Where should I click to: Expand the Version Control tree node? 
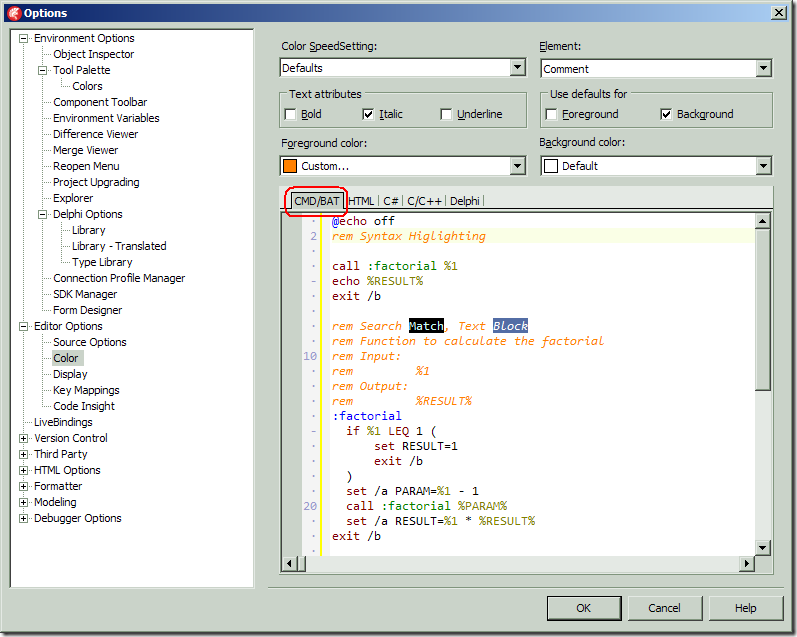[24, 438]
